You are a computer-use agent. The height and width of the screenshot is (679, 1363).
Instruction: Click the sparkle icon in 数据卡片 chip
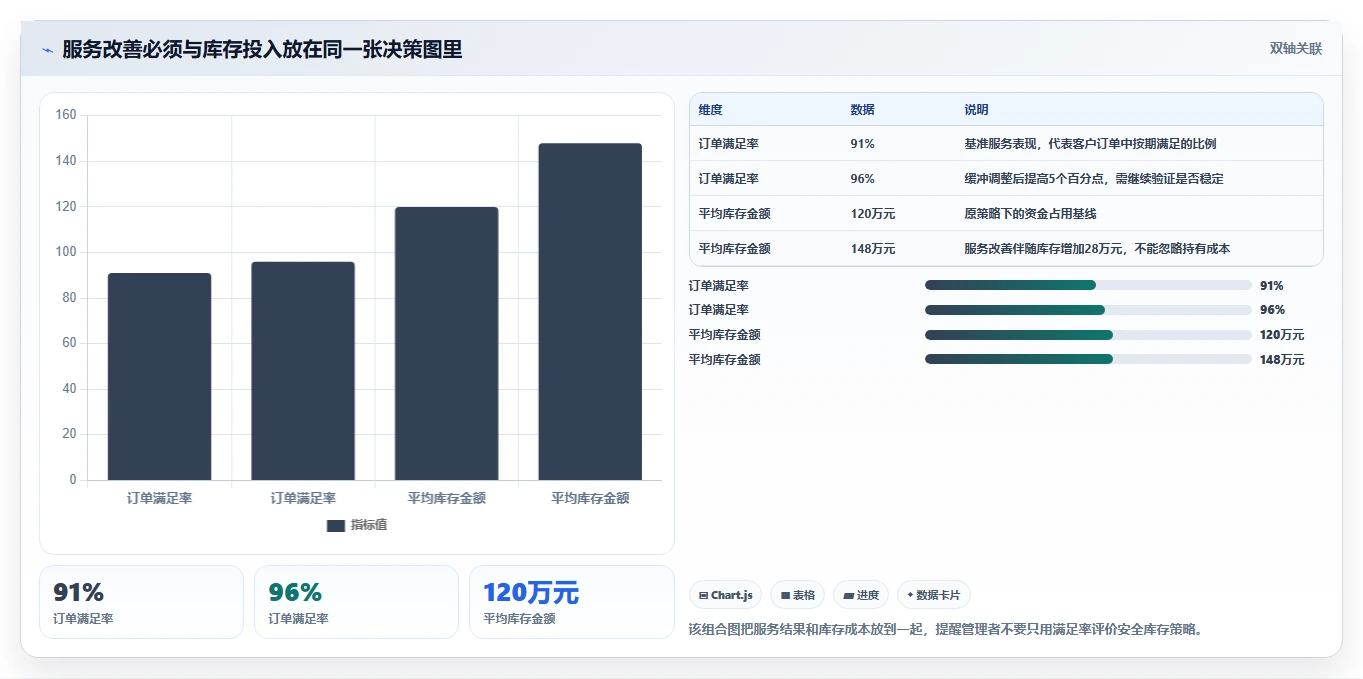point(910,595)
